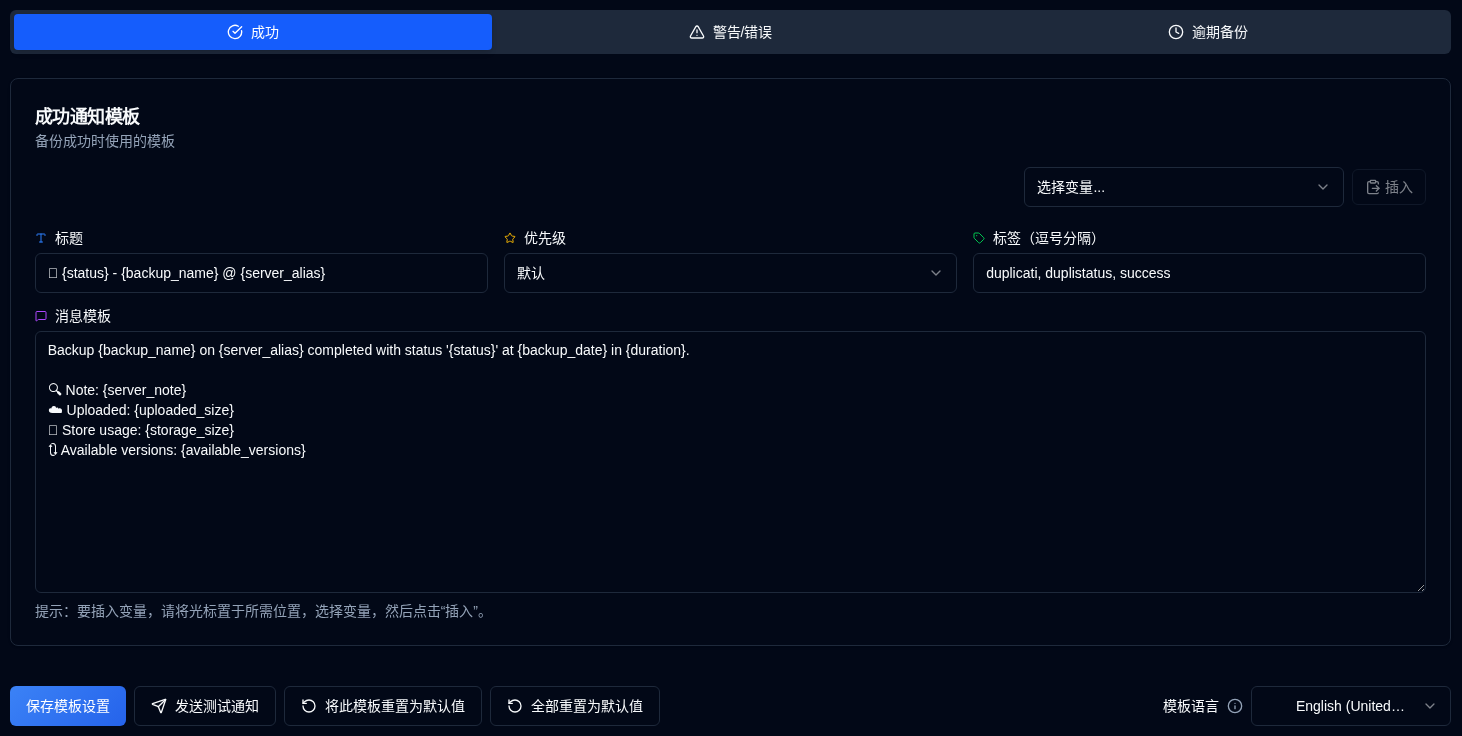Click 发送测试通知 button
This screenshot has height=736, width=1462.
[205, 706]
